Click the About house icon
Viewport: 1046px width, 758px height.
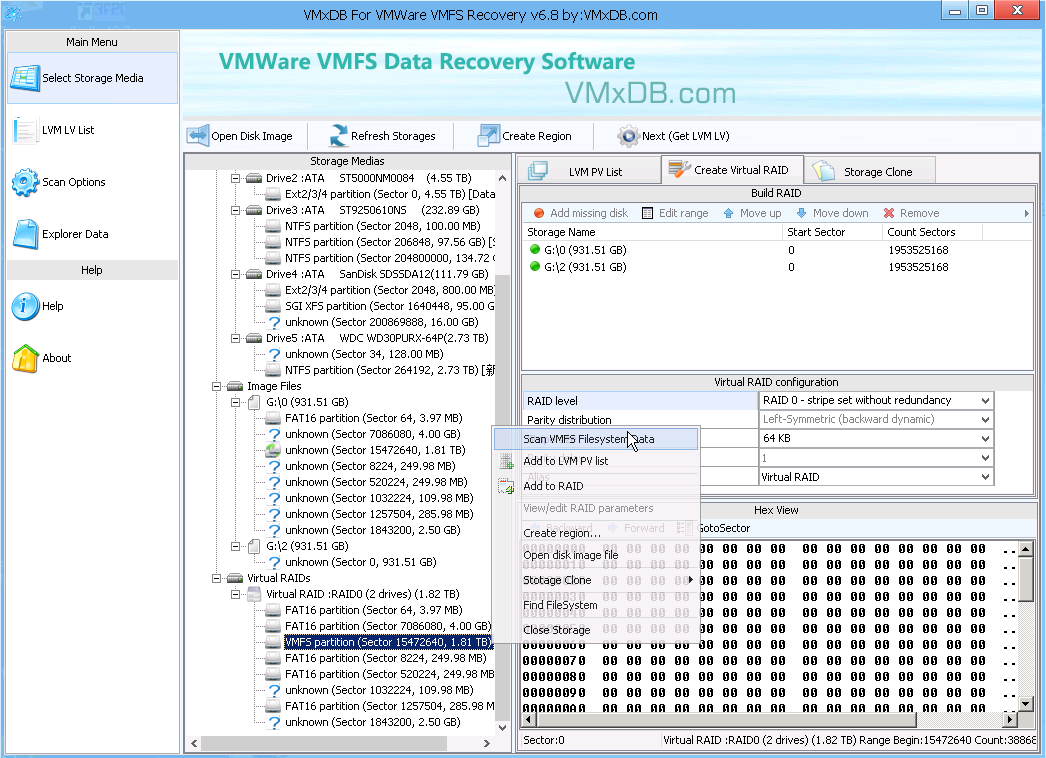tap(25, 358)
